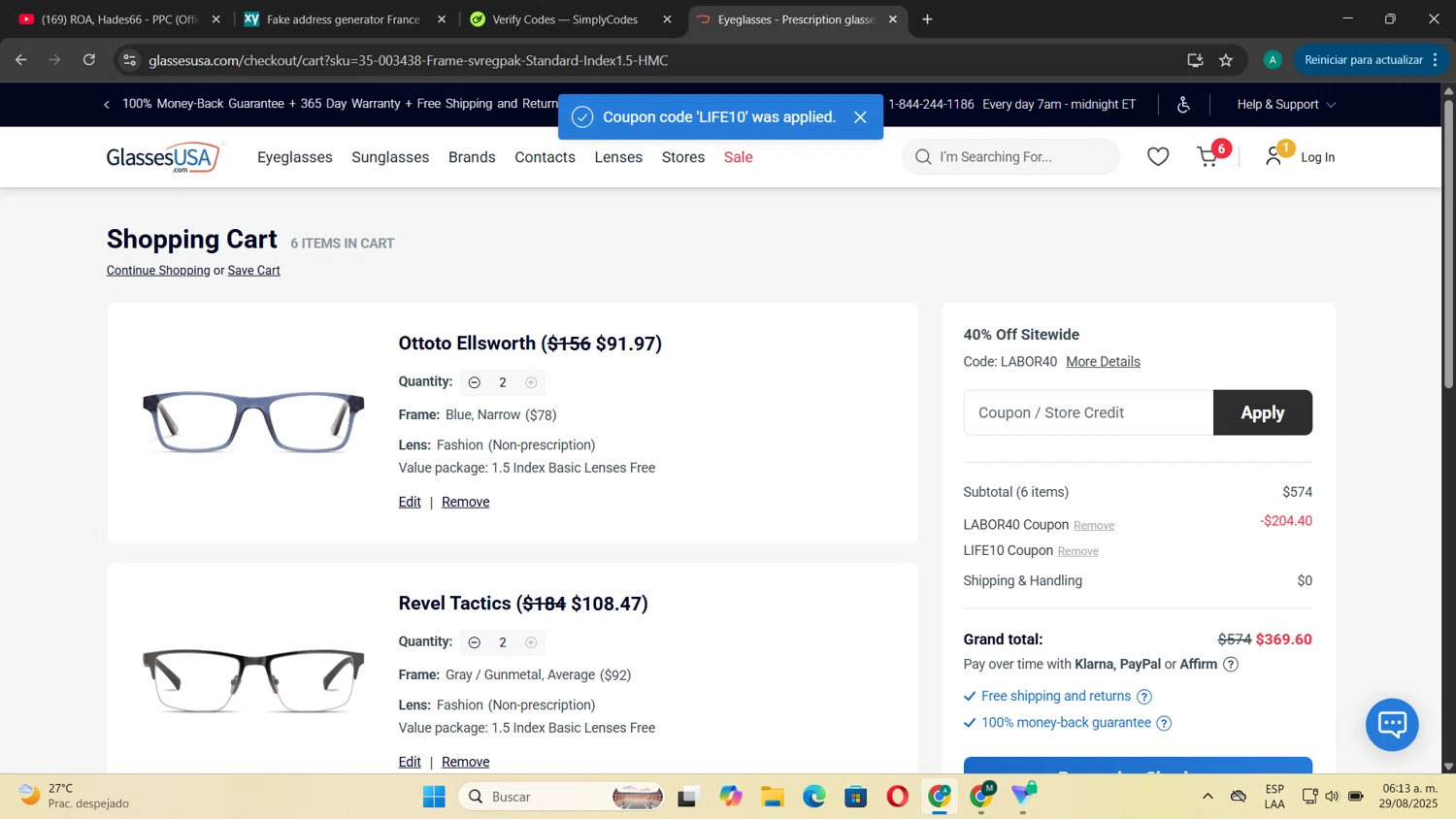Open Chrome profile avatar

pyautogui.click(x=1273, y=60)
